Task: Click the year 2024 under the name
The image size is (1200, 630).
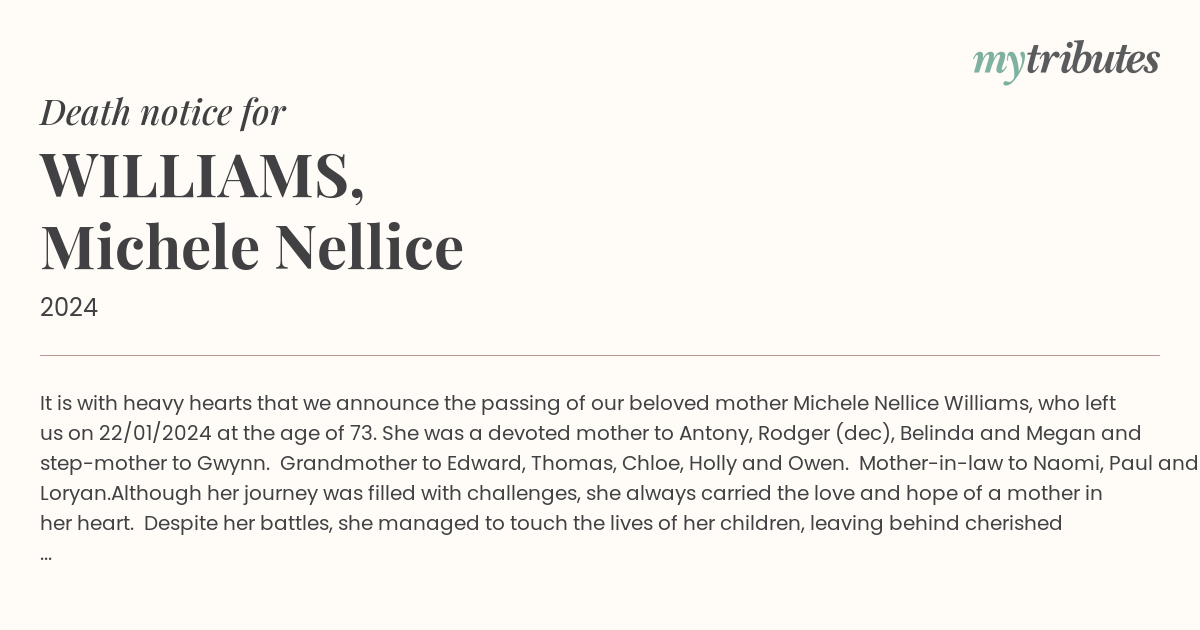Action: point(69,307)
